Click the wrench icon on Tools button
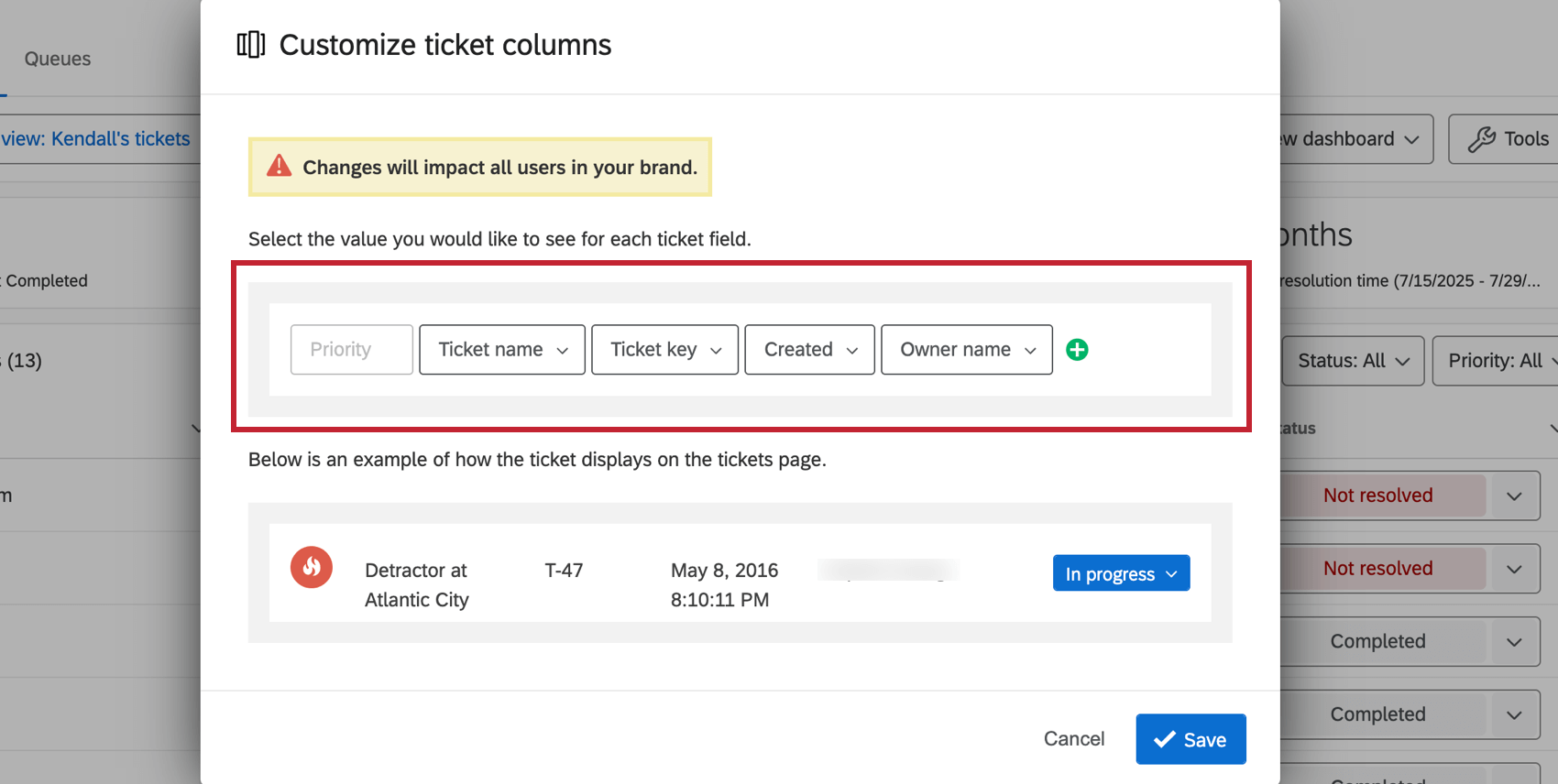The image size is (1558, 784). 1481,139
